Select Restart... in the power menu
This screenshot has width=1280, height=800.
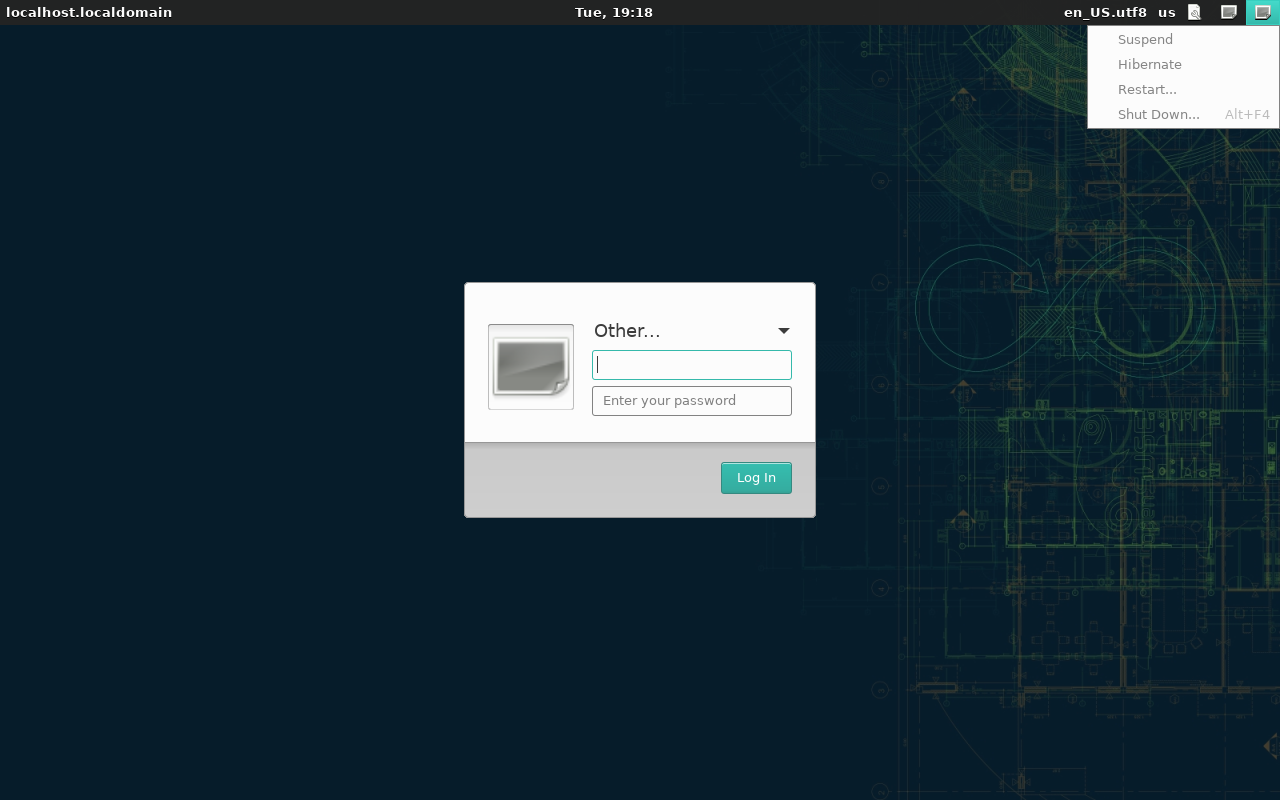coord(1183,90)
